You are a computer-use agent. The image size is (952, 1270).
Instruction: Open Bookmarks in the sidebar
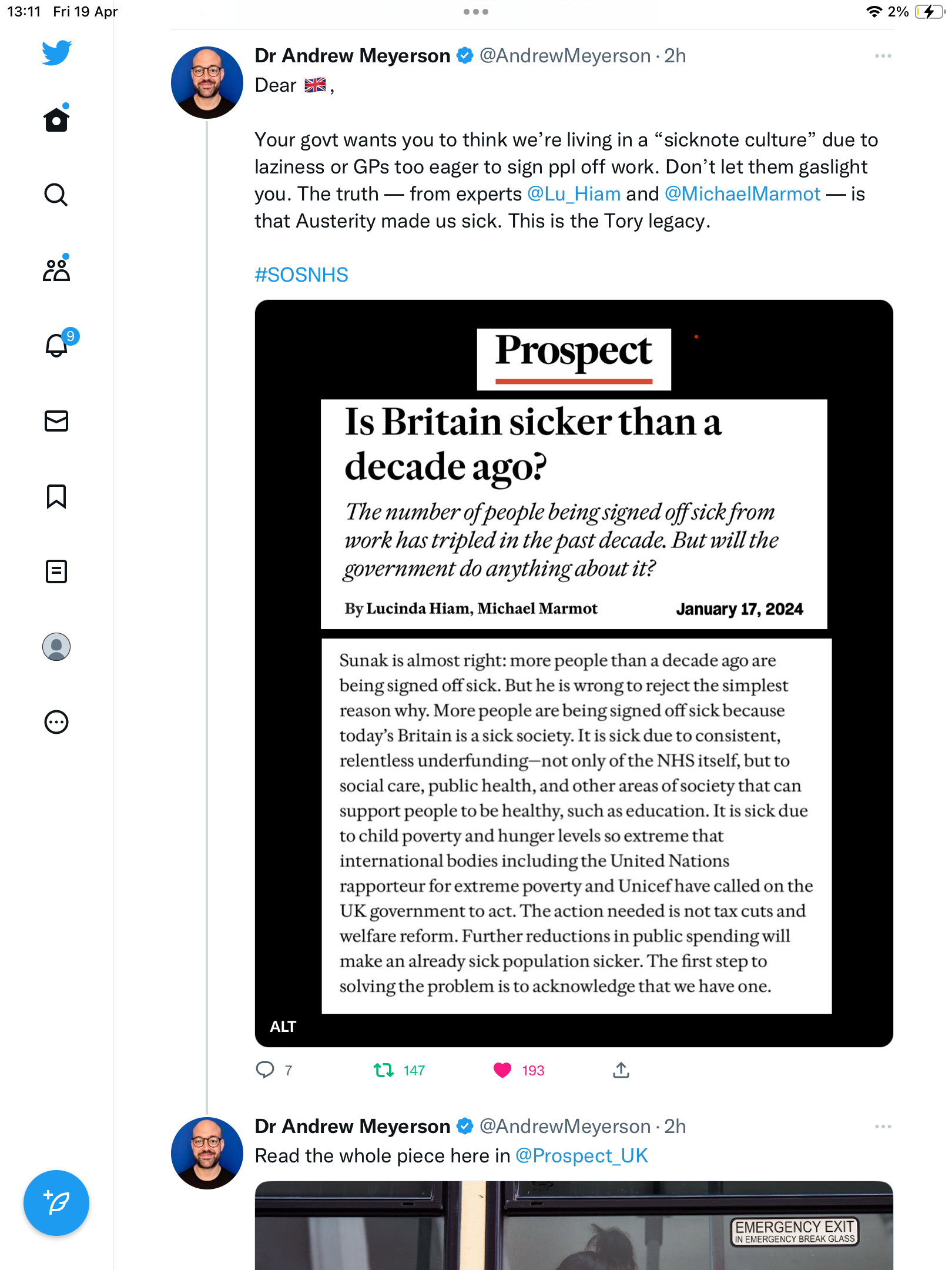pos(56,496)
